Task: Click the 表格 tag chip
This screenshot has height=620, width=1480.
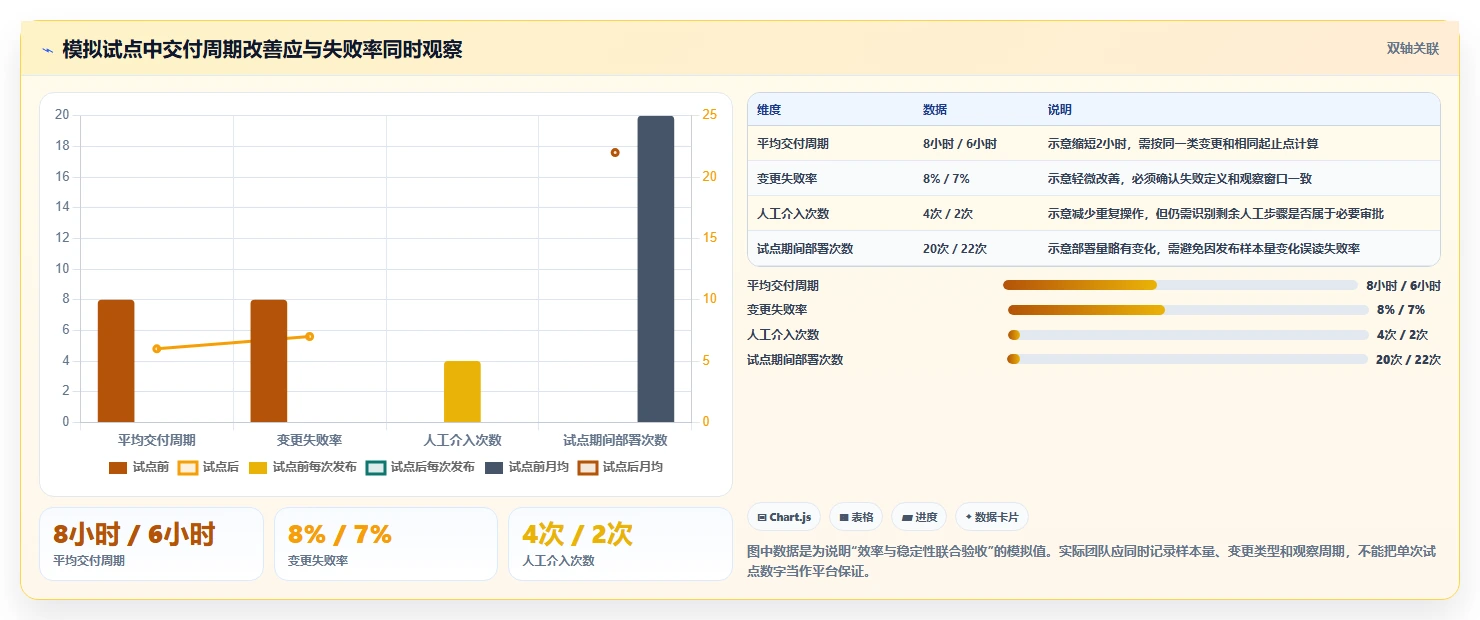Action: [856, 517]
